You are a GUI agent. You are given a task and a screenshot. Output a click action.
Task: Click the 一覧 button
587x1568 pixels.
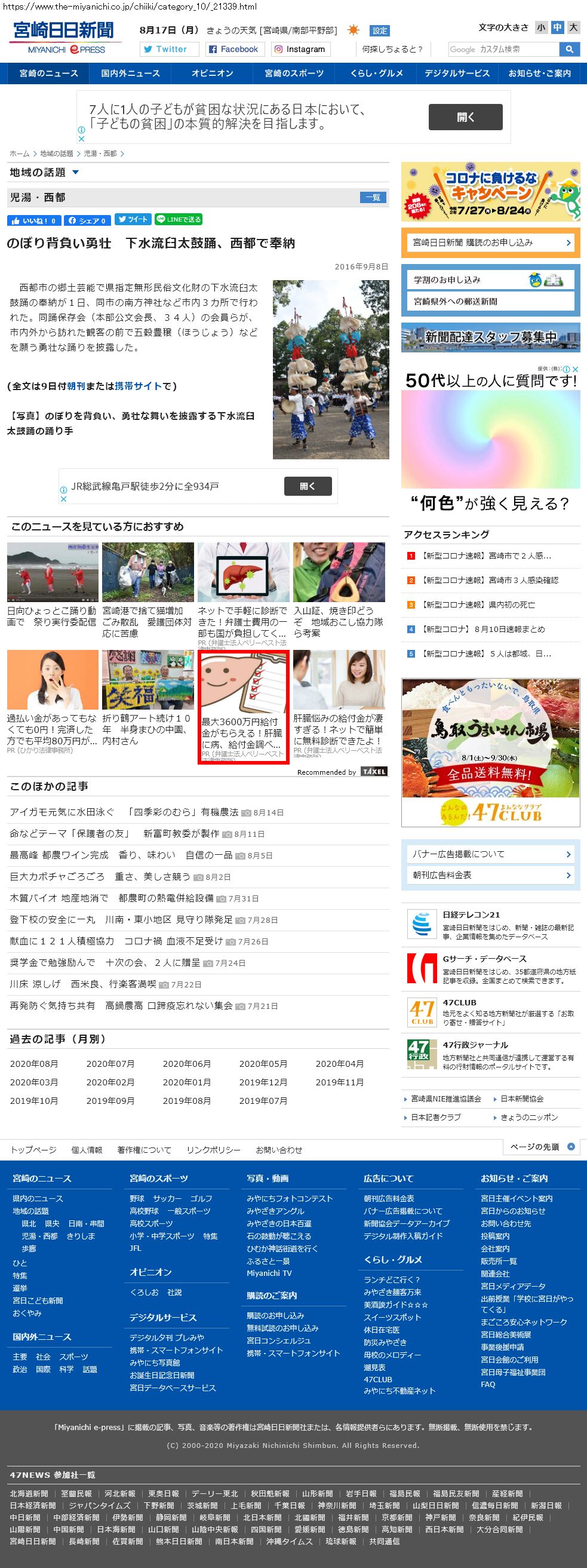373,197
